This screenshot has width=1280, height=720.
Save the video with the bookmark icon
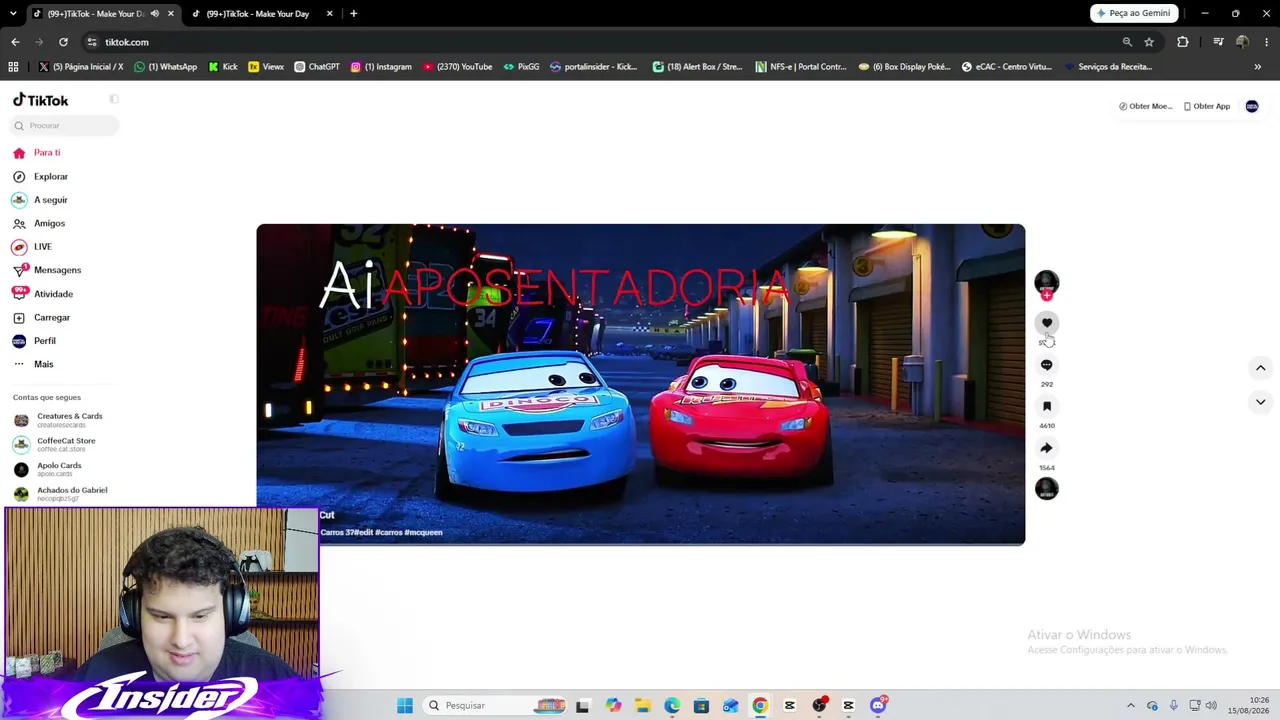pyautogui.click(x=1046, y=406)
